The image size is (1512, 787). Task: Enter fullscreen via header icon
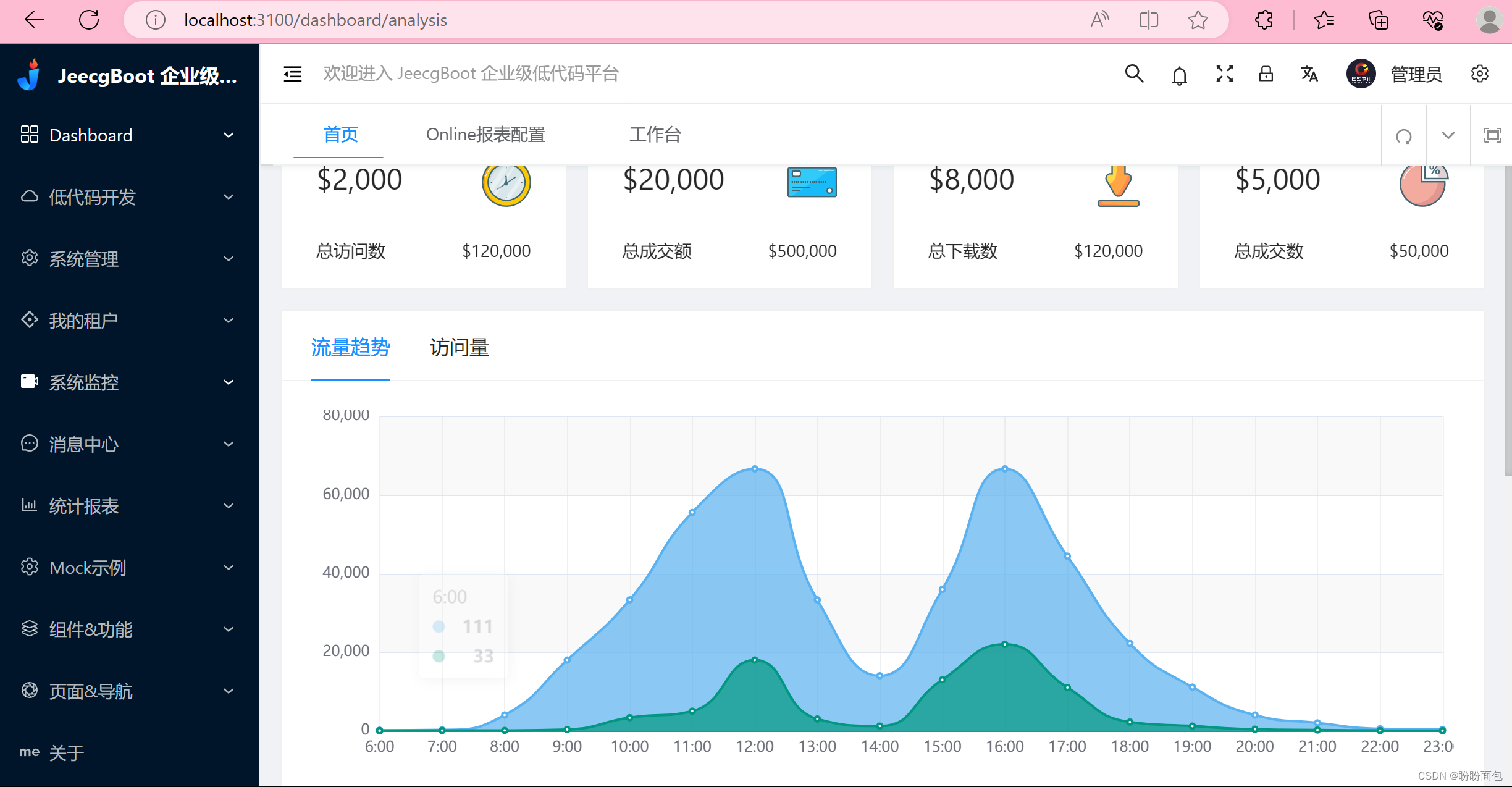1224,74
